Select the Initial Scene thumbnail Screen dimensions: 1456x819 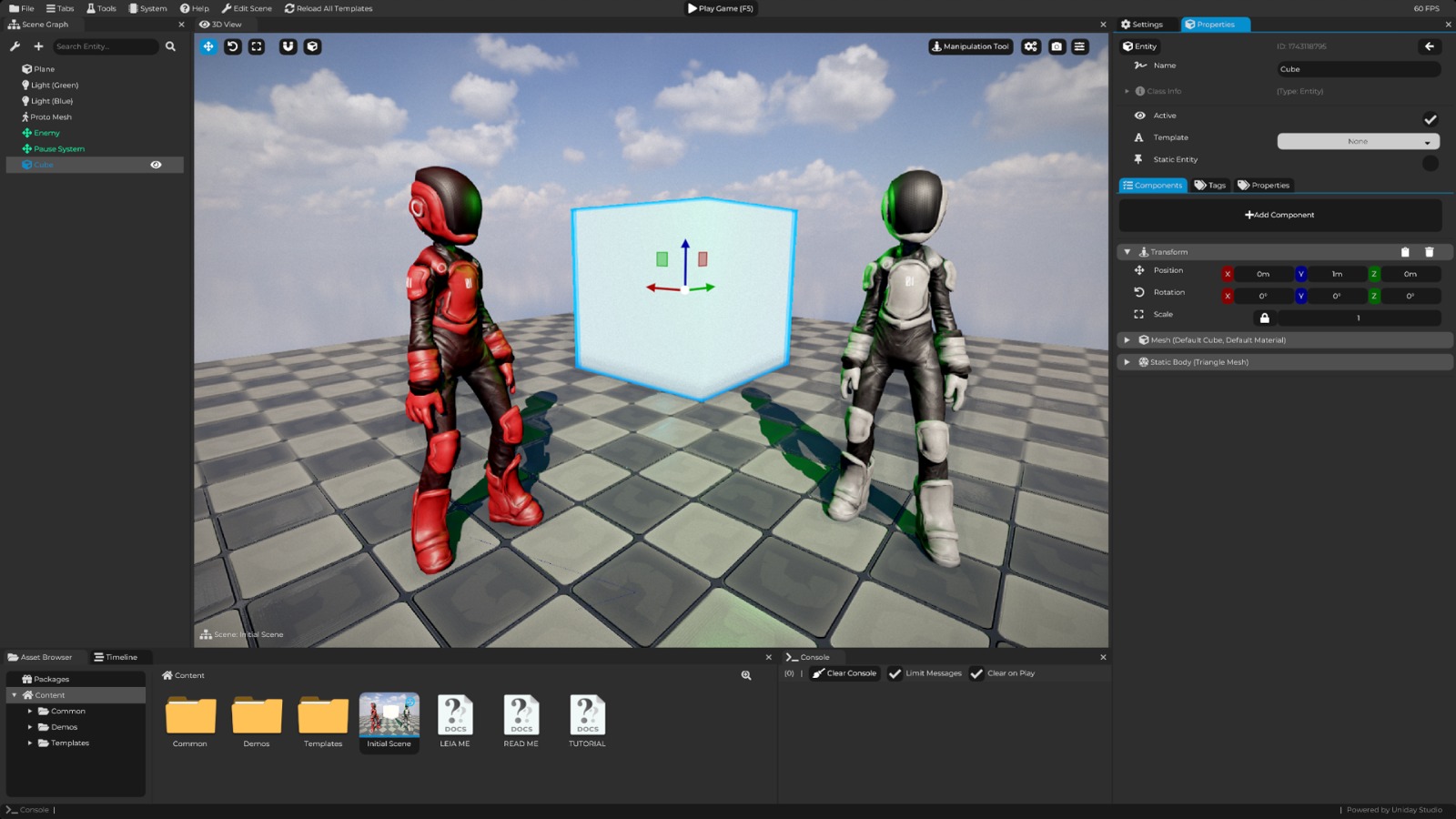[x=389, y=722]
